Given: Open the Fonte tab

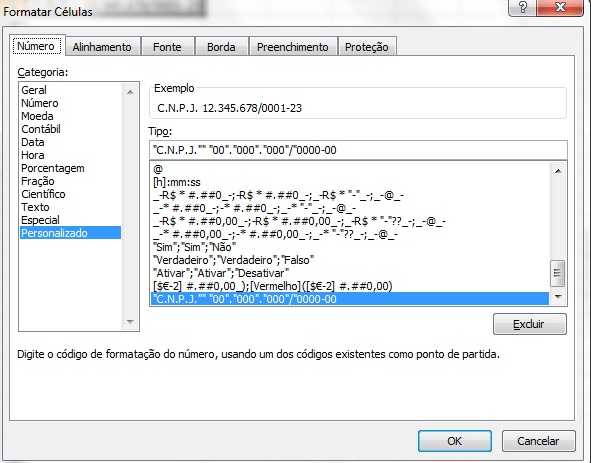Looking at the screenshot, I should [167, 47].
